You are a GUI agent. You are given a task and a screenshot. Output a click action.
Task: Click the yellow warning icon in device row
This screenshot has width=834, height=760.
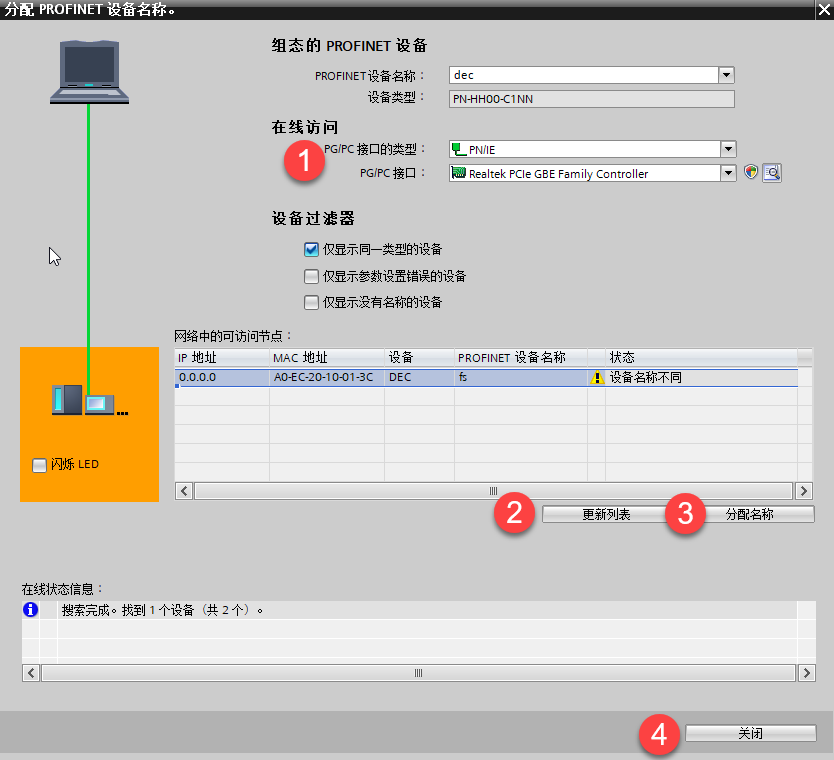click(597, 378)
